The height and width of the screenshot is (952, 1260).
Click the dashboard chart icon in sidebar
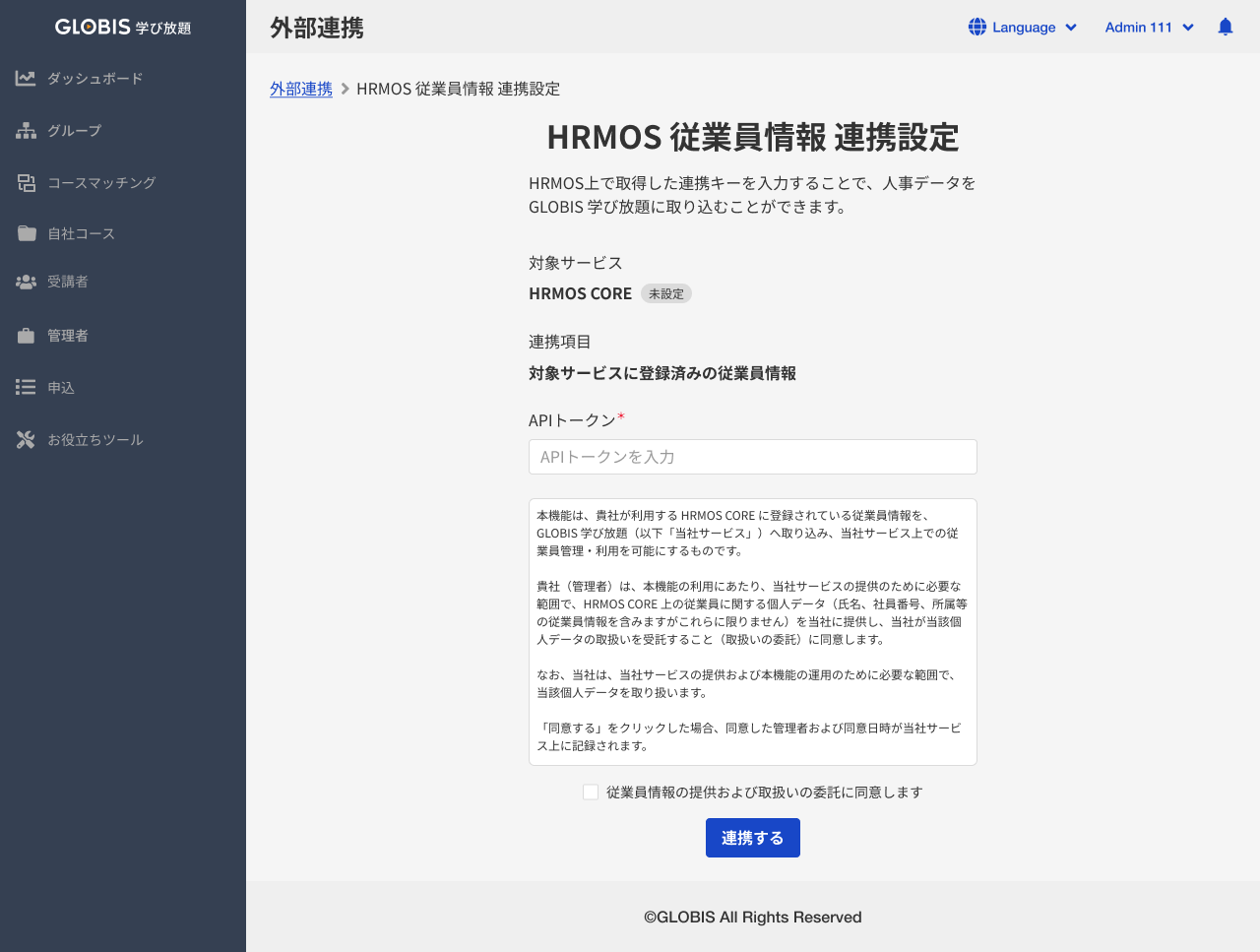[x=26, y=79]
